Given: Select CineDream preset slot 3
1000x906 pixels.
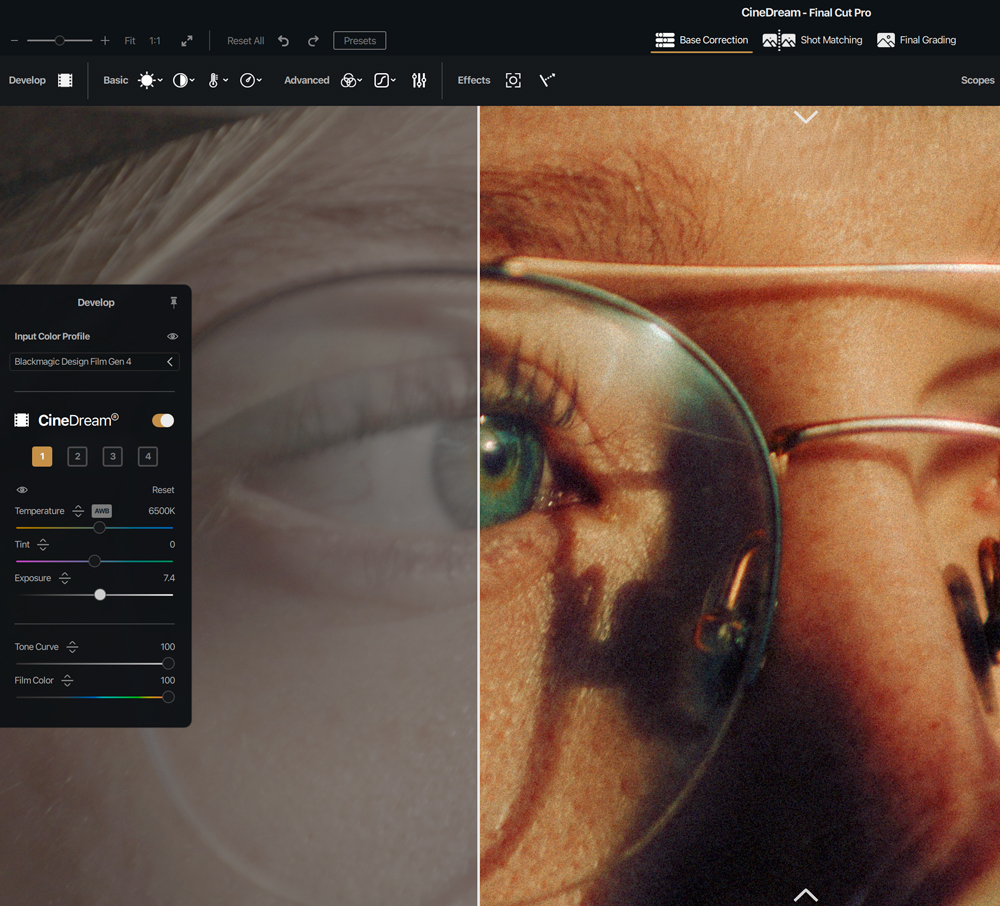Looking at the screenshot, I should 113,457.
